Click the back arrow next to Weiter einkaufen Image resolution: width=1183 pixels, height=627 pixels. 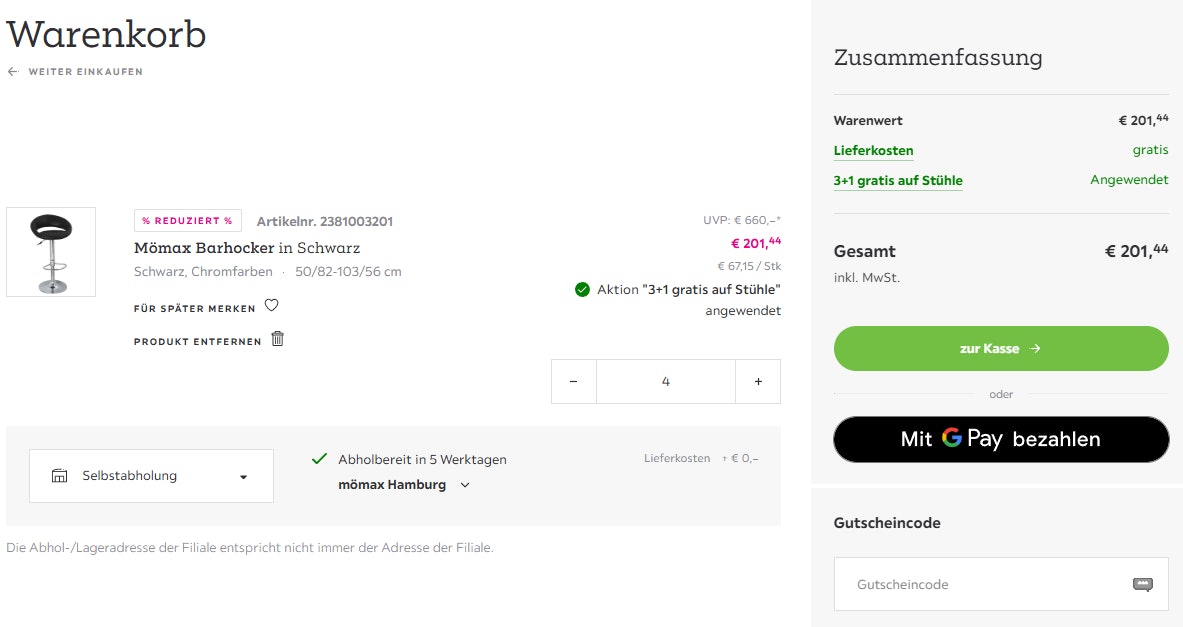(x=11, y=71)
